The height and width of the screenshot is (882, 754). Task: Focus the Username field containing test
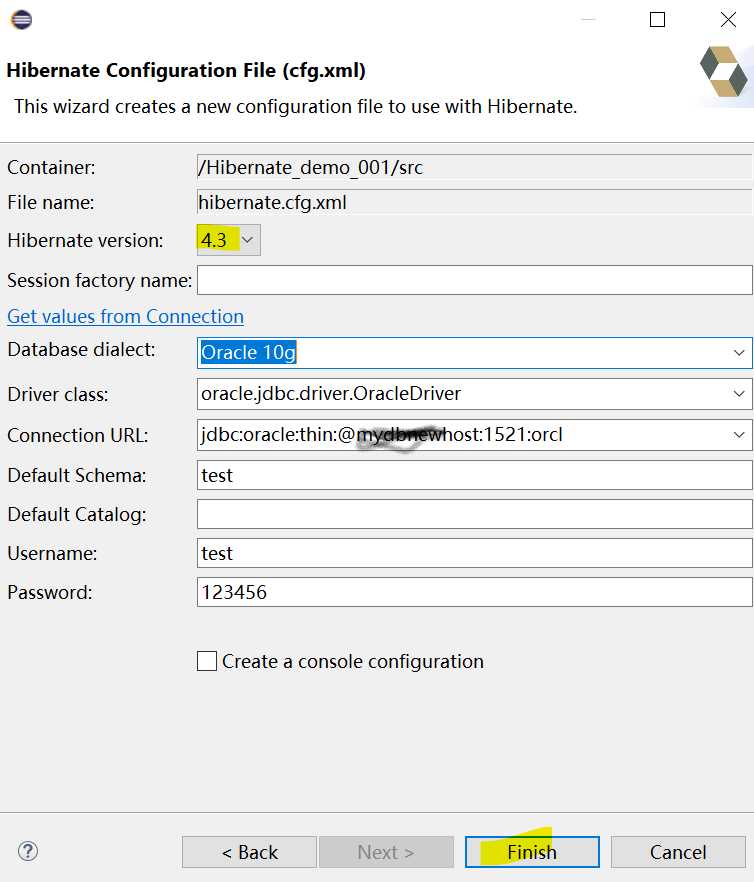[x=474, y=553]
